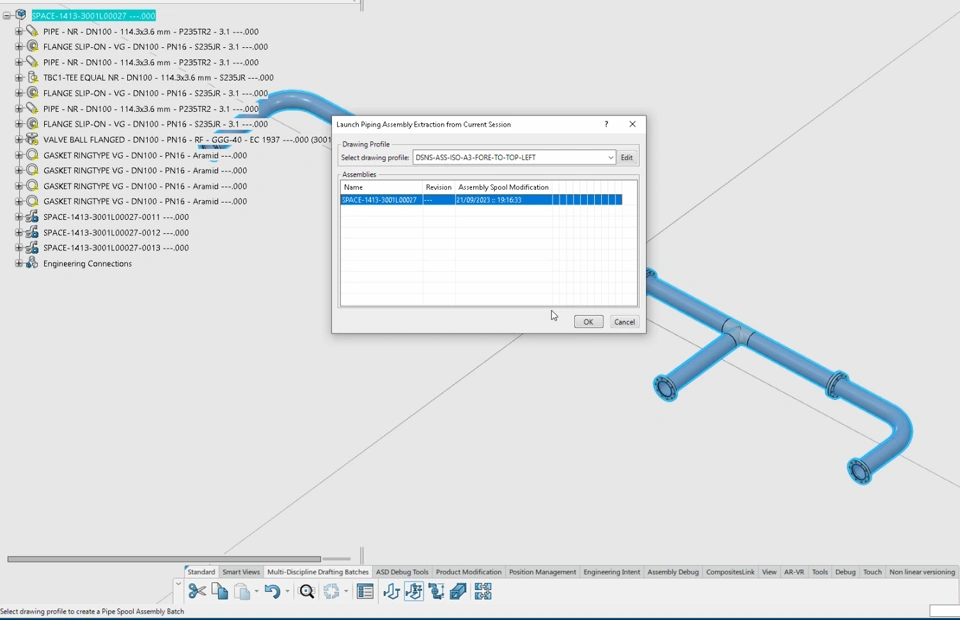Viewport: 960px width, 620px height.
Task: Click the root product icon SPACE-1413-3001L00027
Action: pos(21,15)
